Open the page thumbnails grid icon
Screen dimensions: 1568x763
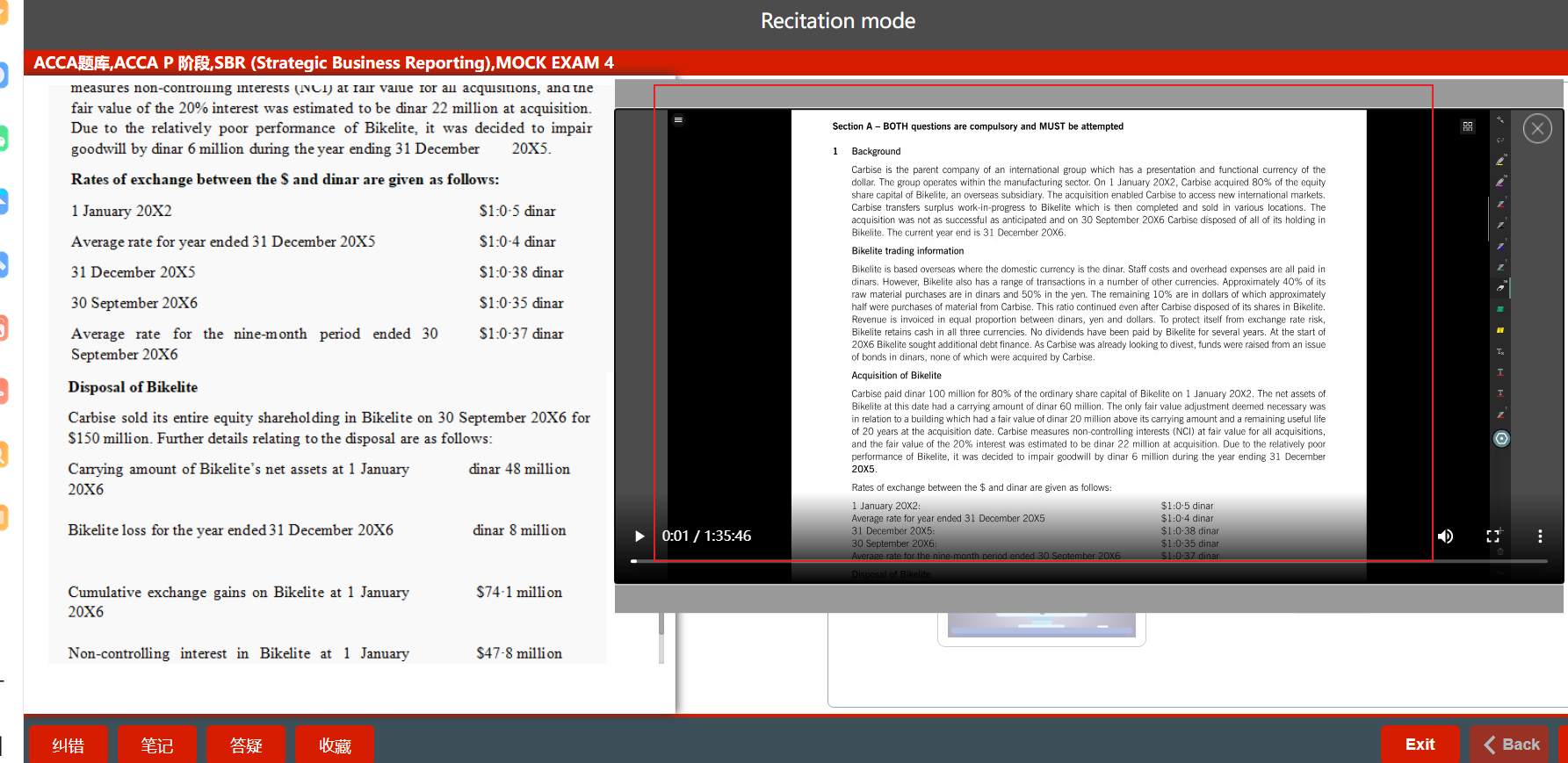pos(1468,126)
